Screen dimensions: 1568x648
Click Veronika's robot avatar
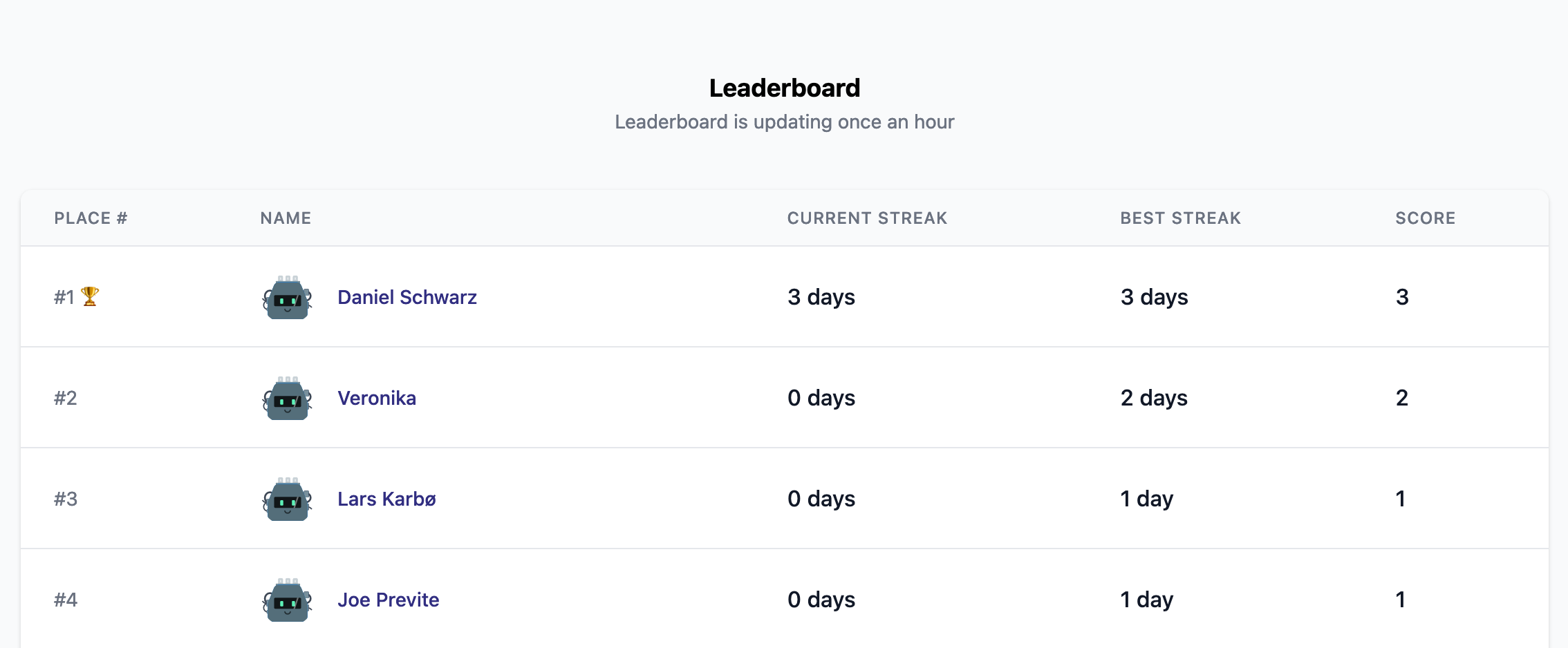coord(287,399)
